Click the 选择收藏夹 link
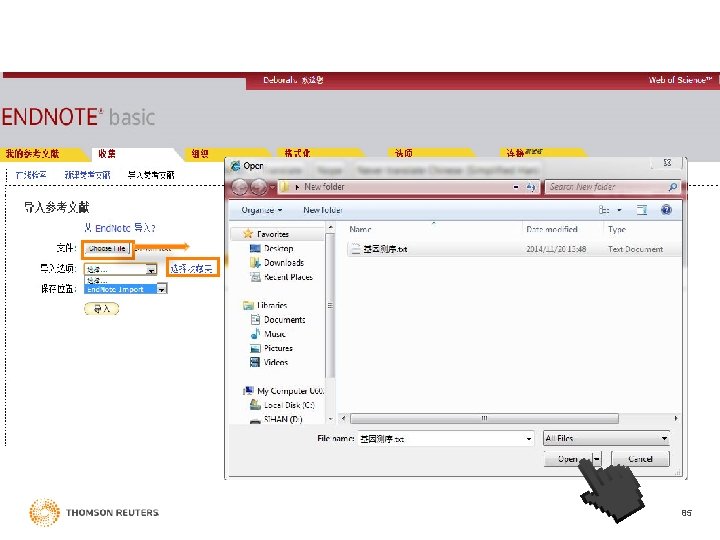 pyautogui.click(x=191, y=269)
